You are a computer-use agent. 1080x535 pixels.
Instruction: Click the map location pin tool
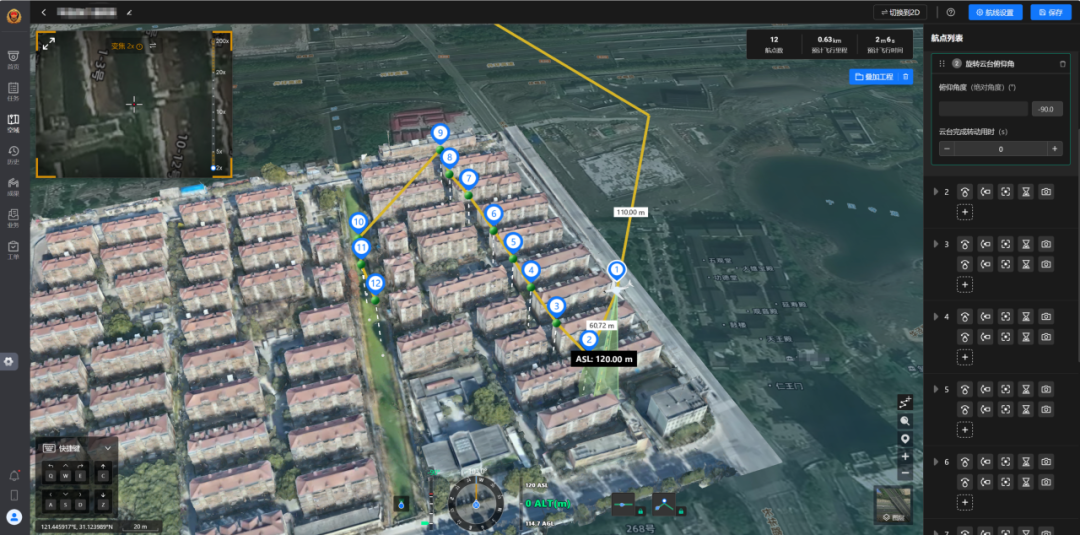coord(905,439)
